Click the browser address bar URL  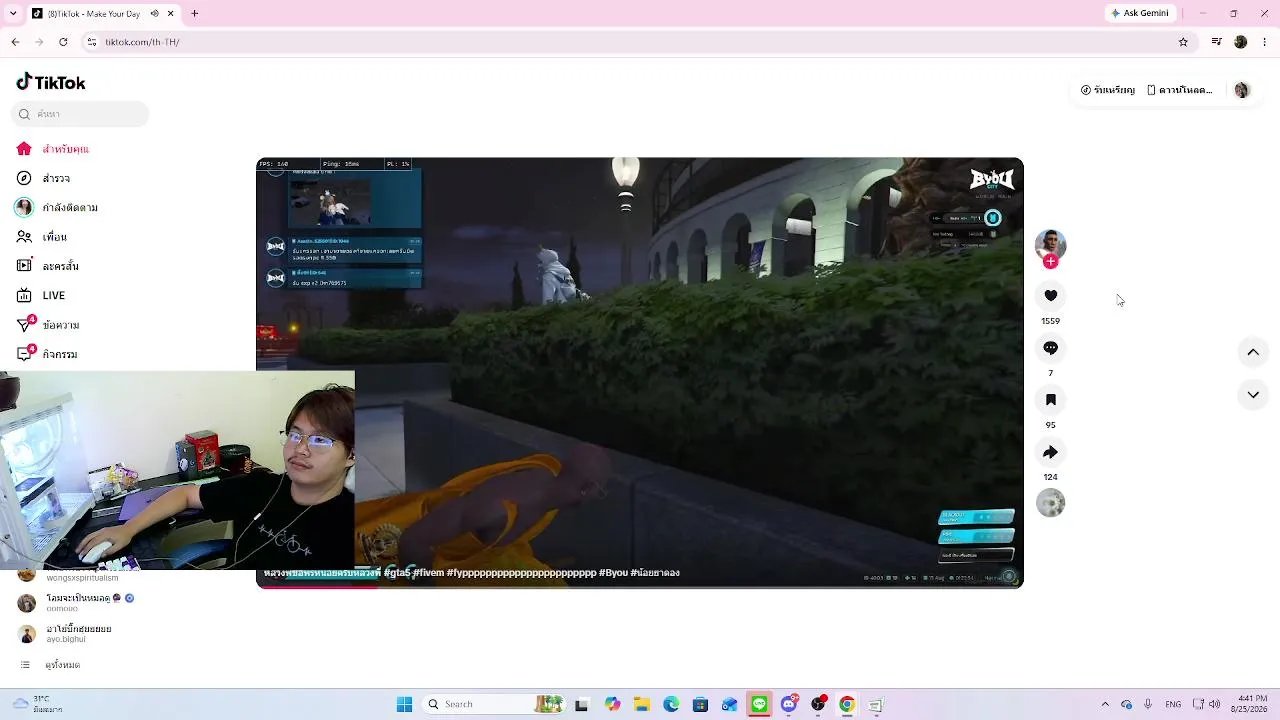(142, 42)
